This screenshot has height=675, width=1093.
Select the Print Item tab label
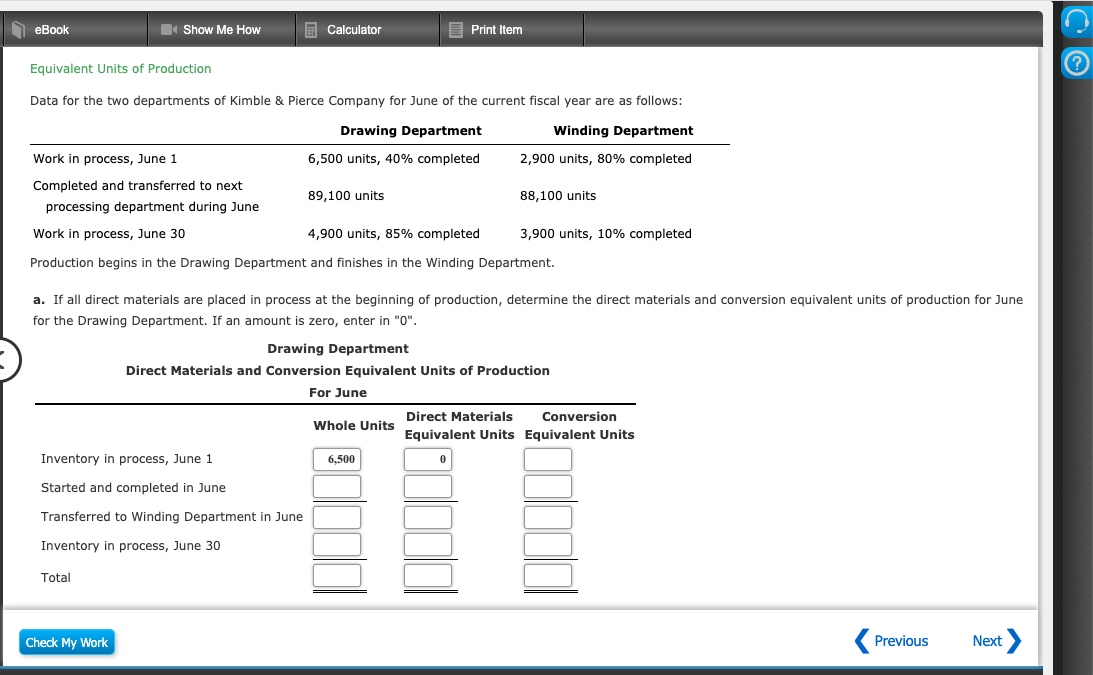click(496, 30)
